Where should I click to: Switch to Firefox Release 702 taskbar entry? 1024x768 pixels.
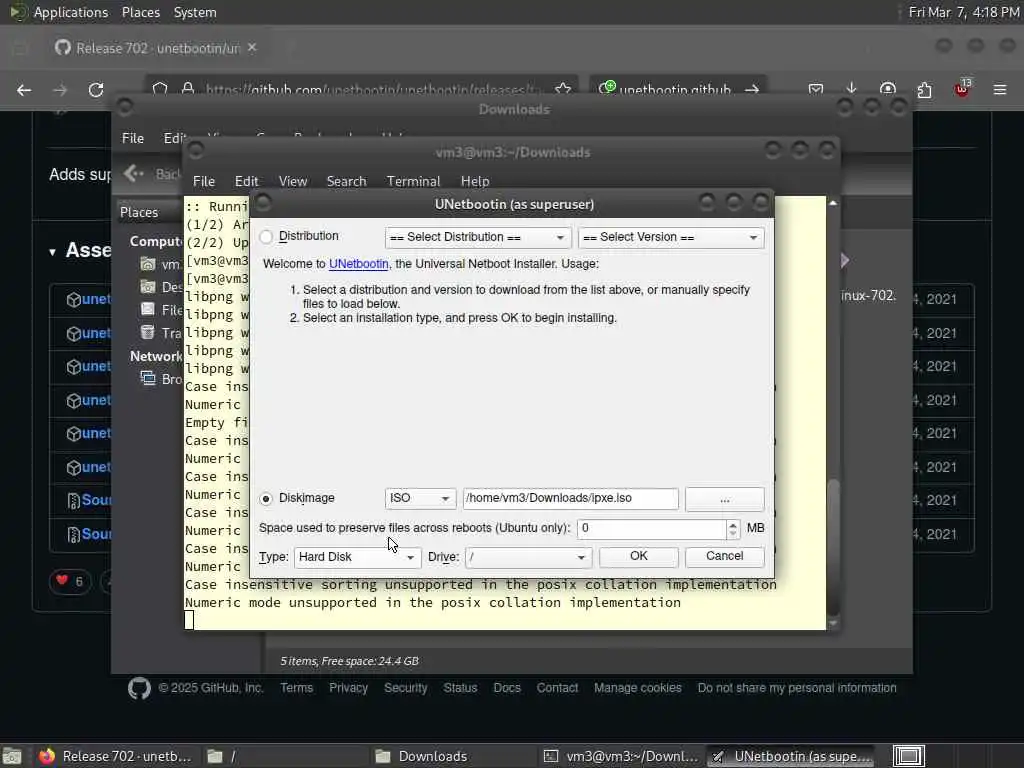(x=116, y=756)
